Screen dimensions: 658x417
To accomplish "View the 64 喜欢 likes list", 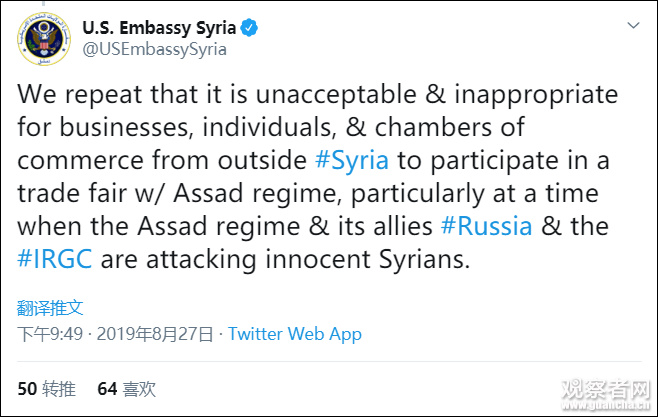I will tap(127, 388).
